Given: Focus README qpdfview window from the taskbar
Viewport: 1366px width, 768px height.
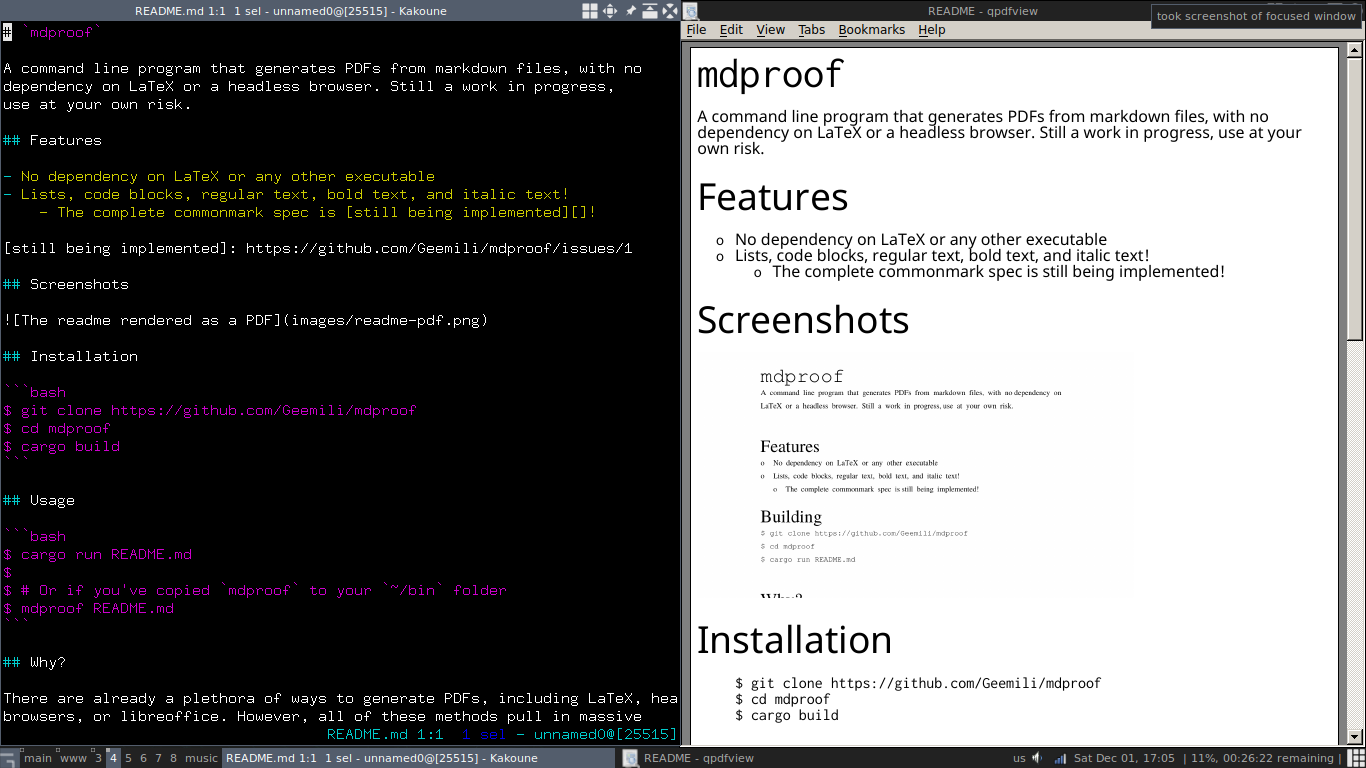Looking at the screenshot, I should pos(814,758).
